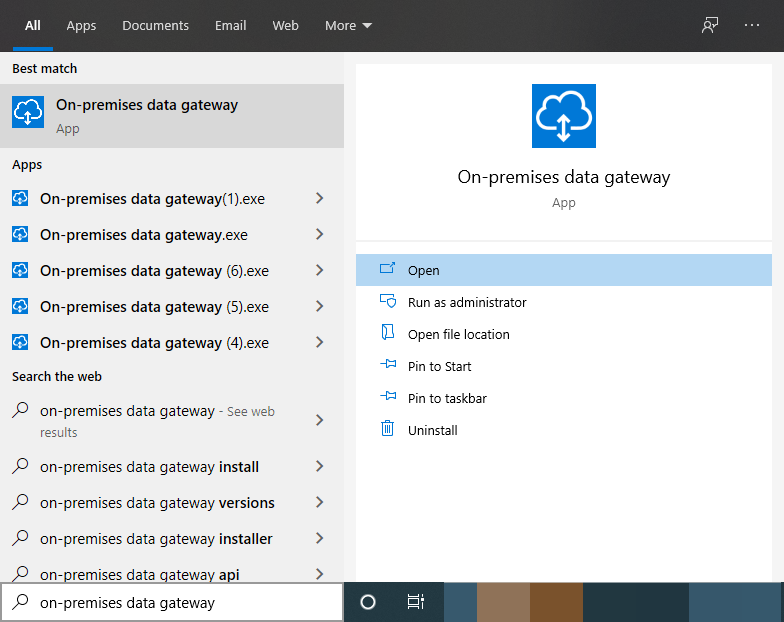Click the Run as administrator shield icon
This screenshot has width=784, height=622.
(x=388, y=302)
